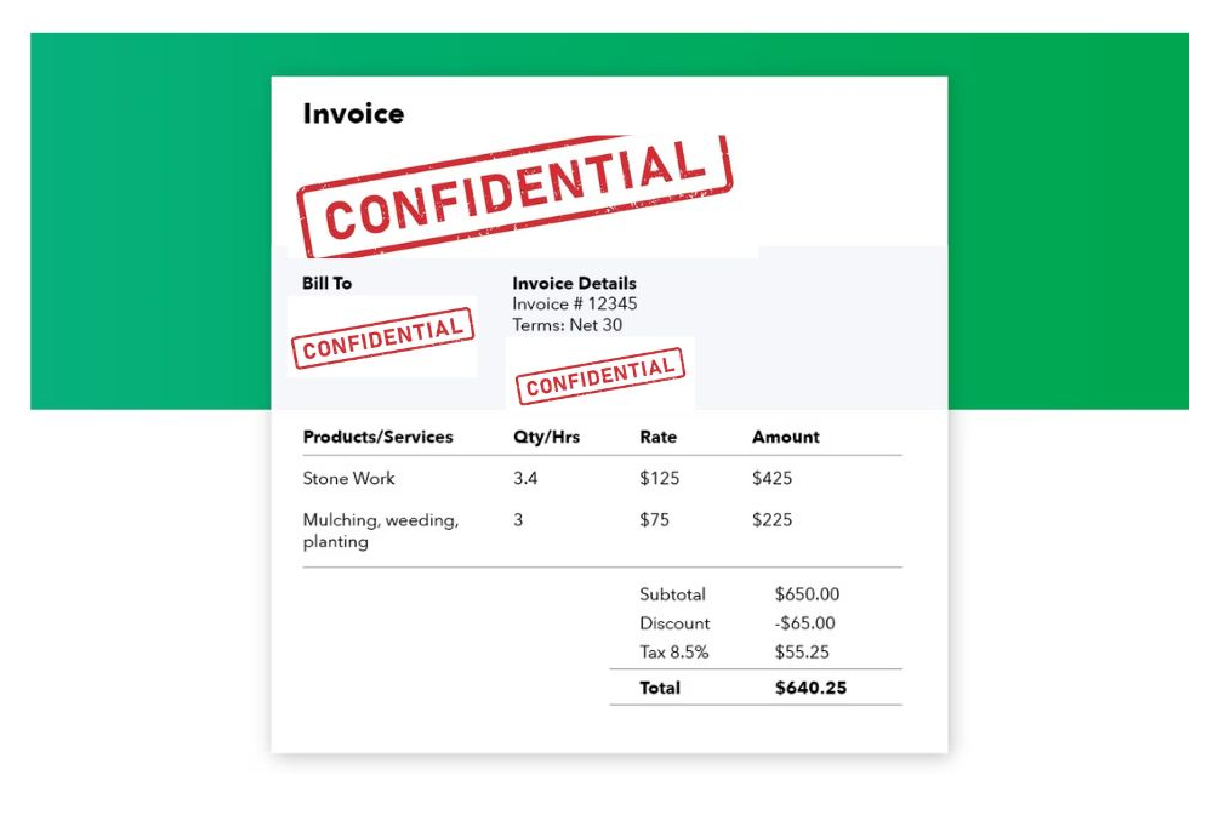Click the Invoice title heading

click(x=354, y=114)
